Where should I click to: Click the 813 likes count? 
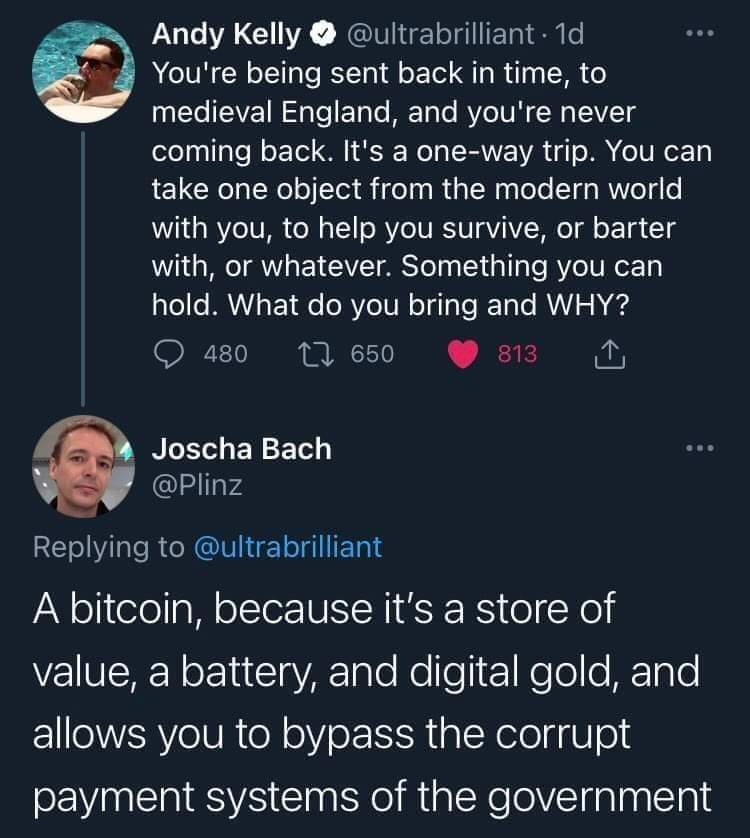517,354
